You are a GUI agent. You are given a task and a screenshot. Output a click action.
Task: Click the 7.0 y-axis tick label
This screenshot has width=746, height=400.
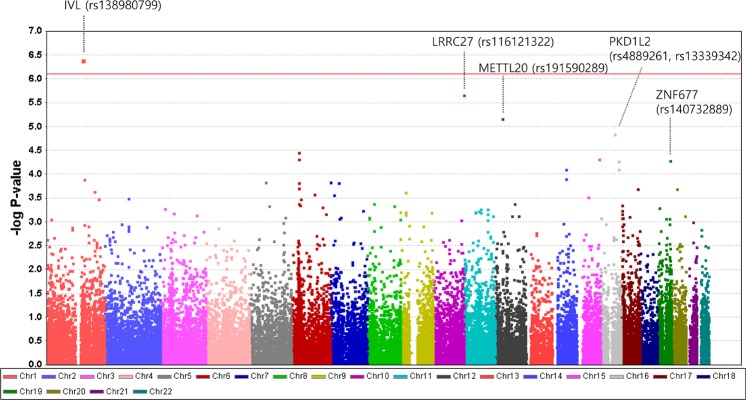32,31
